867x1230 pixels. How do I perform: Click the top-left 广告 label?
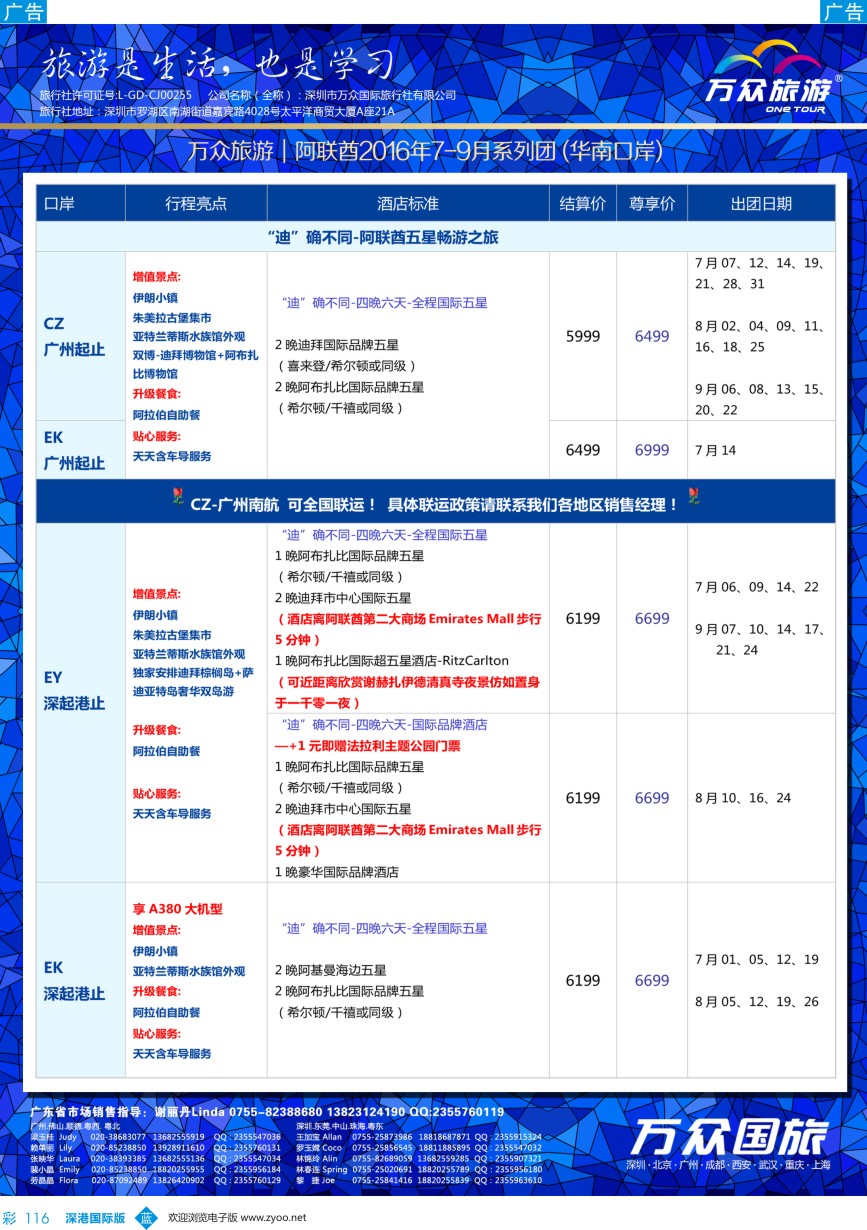click(x=23, y=12)
